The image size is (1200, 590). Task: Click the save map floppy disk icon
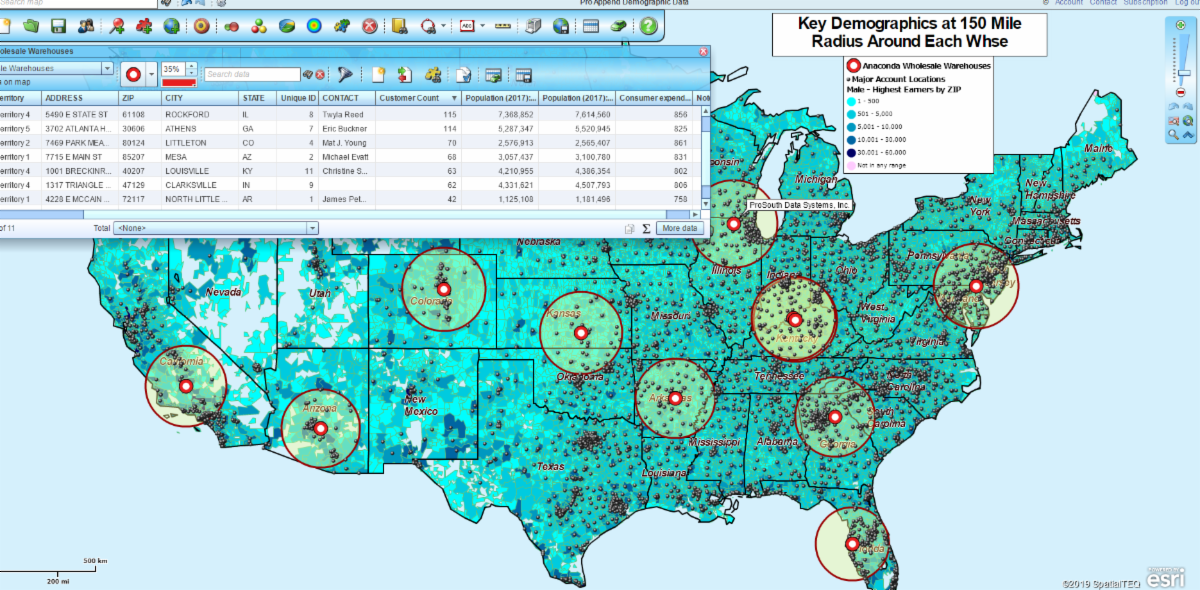pyautogui.click(x=59, y=25)
